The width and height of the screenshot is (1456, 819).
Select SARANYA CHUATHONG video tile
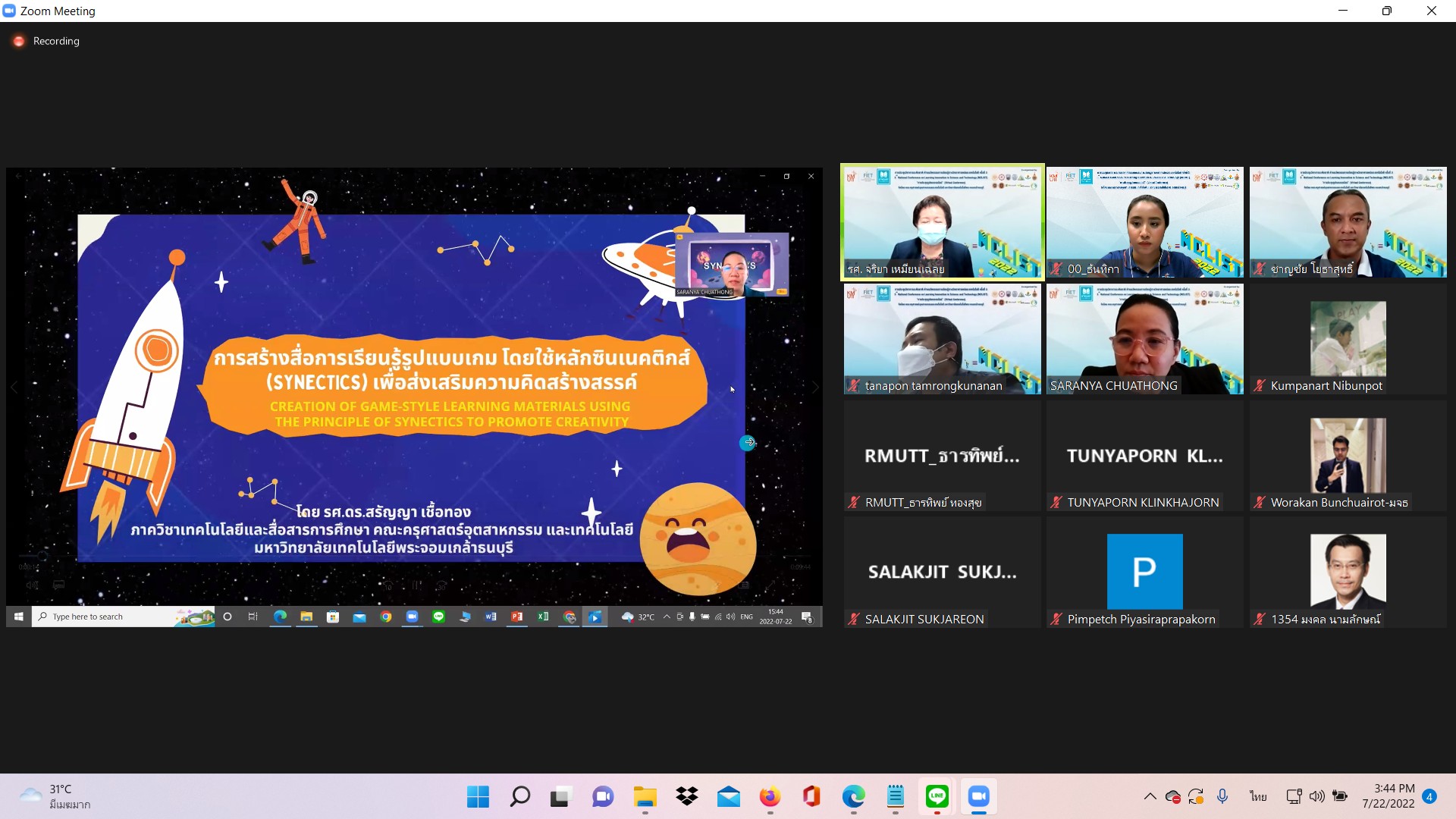[x=1144, y=339]
